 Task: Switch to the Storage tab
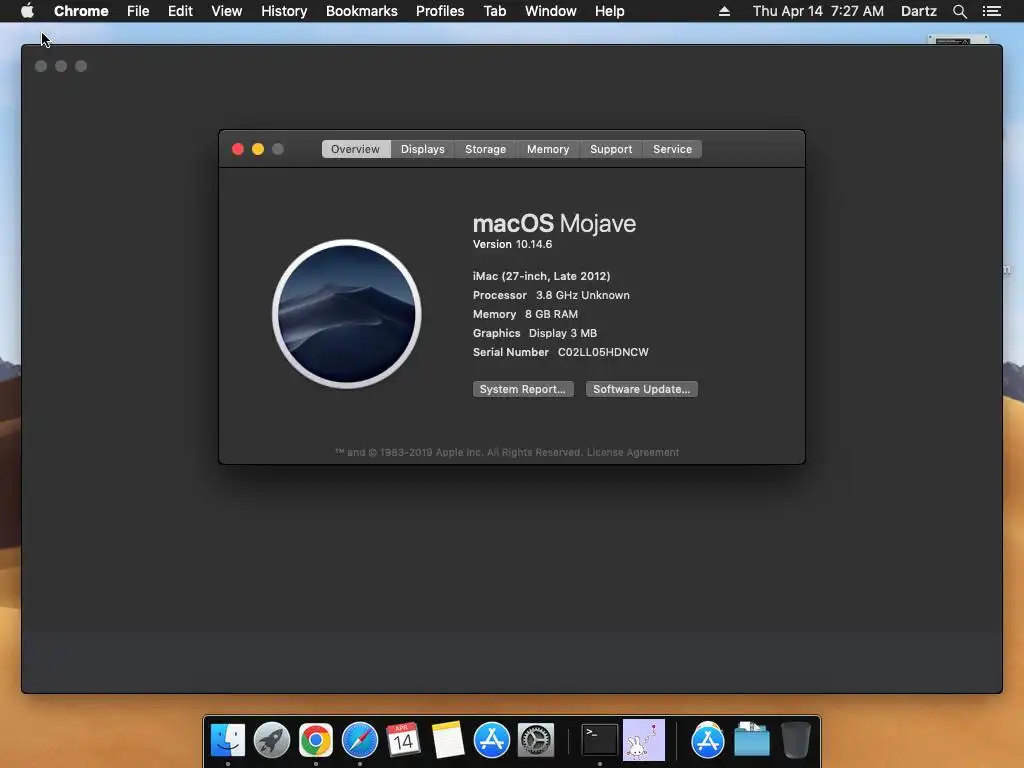(x=485, y=149)
